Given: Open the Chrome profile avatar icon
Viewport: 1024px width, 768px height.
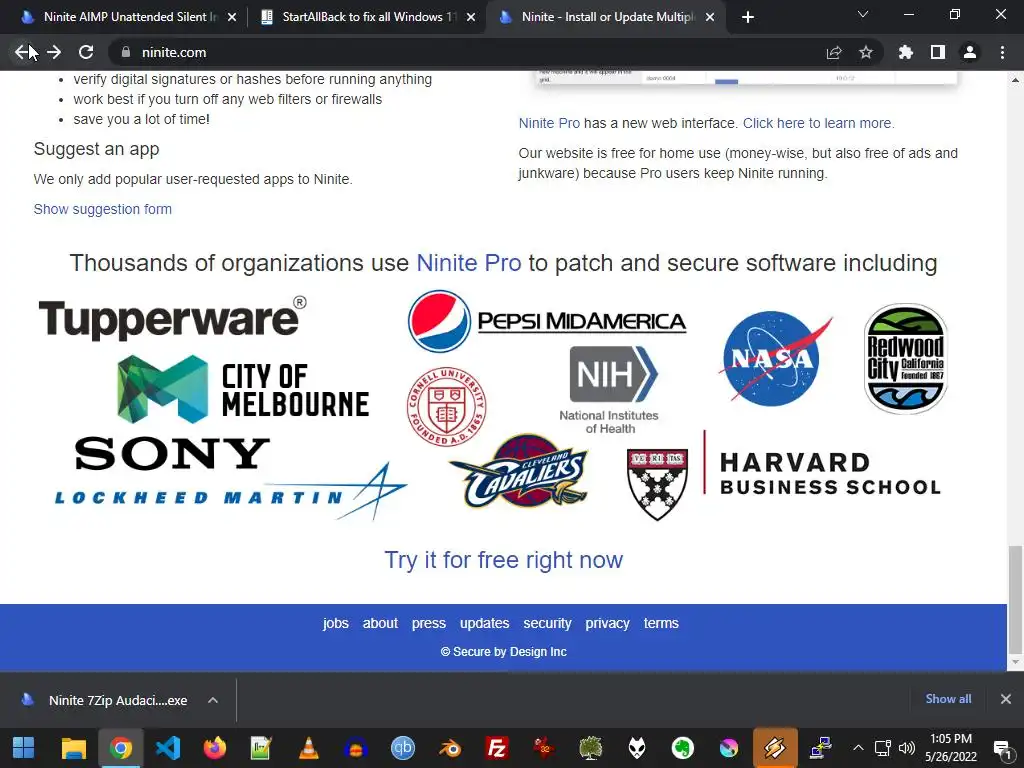Looking at the screenshot, I should 970,52.
